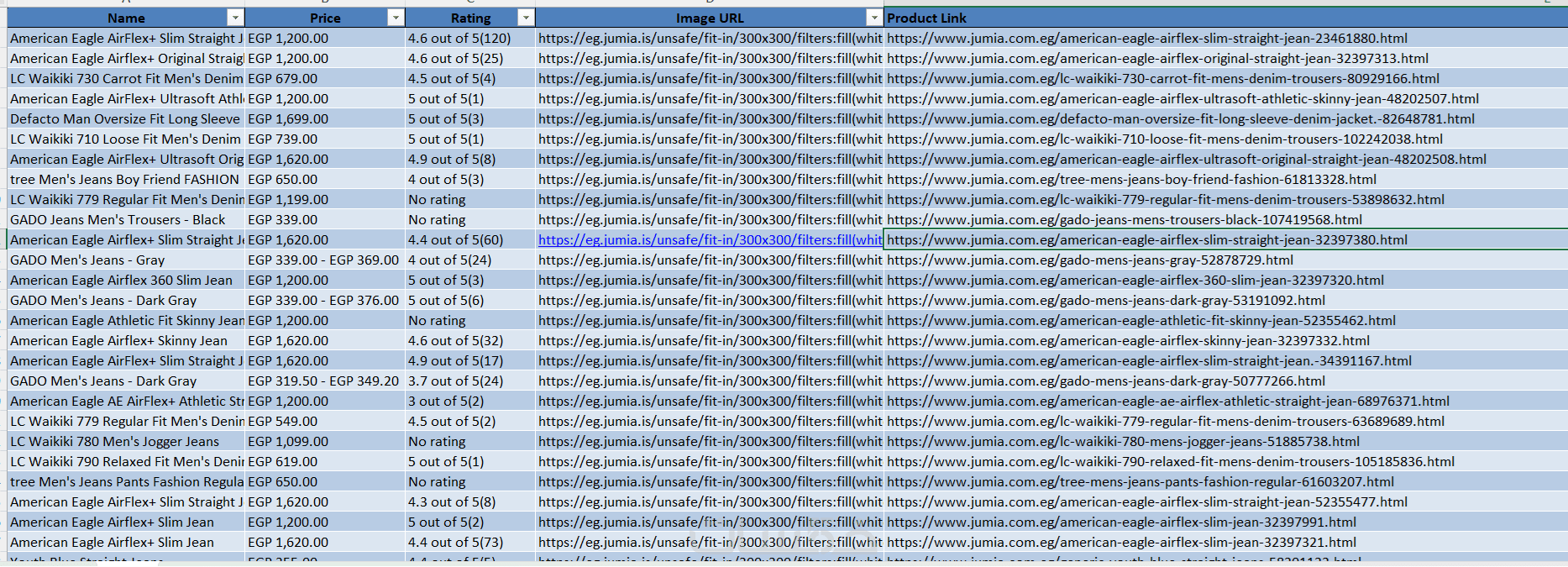The image size is (1568, 567).
Task: Select rating cell "3.7 out of 5(24)"
Action: click(470, 381)
